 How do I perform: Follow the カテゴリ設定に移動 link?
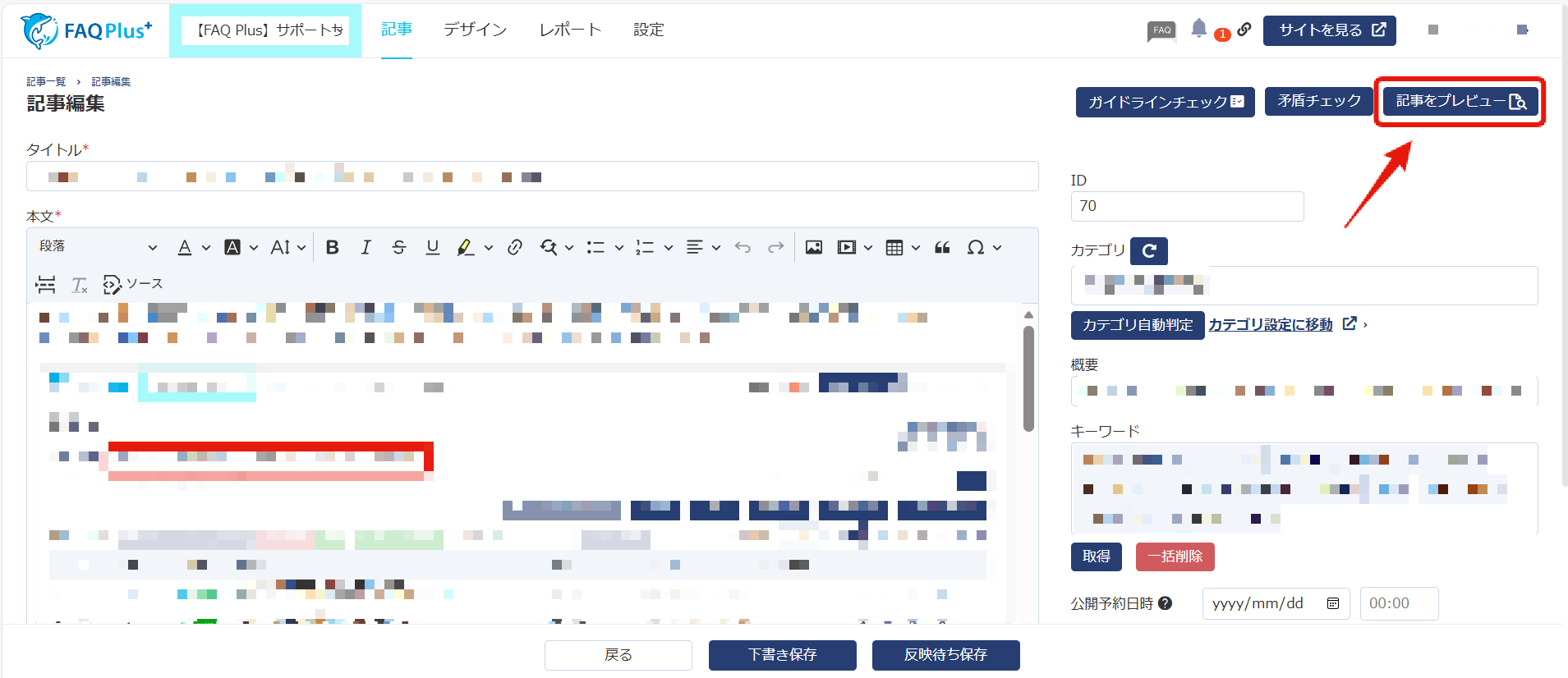1270,325
